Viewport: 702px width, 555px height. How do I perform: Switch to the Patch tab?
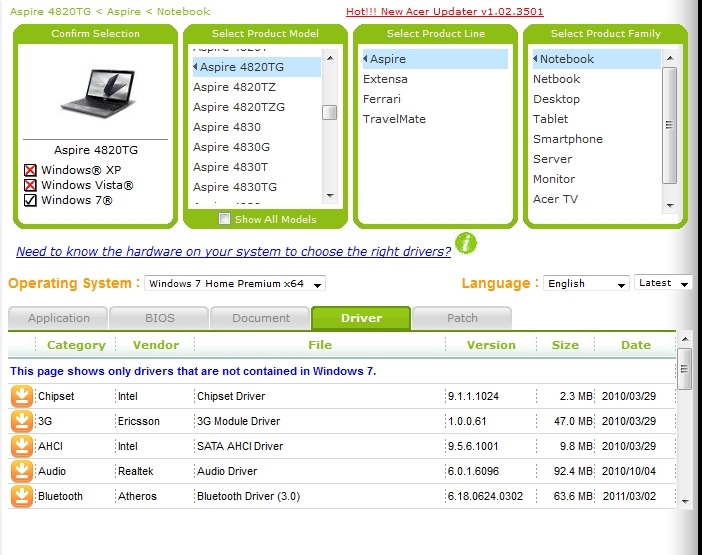click(462, 318)
